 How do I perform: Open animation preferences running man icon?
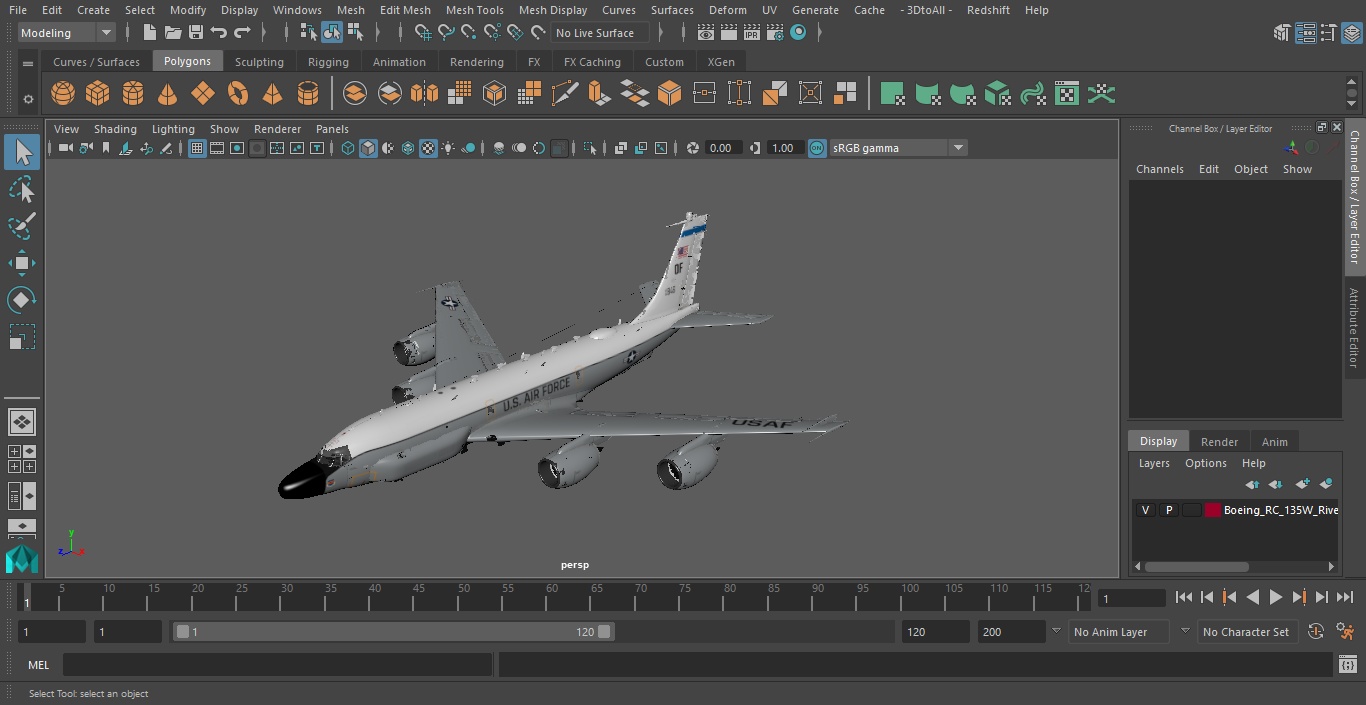click(1345, 632)
